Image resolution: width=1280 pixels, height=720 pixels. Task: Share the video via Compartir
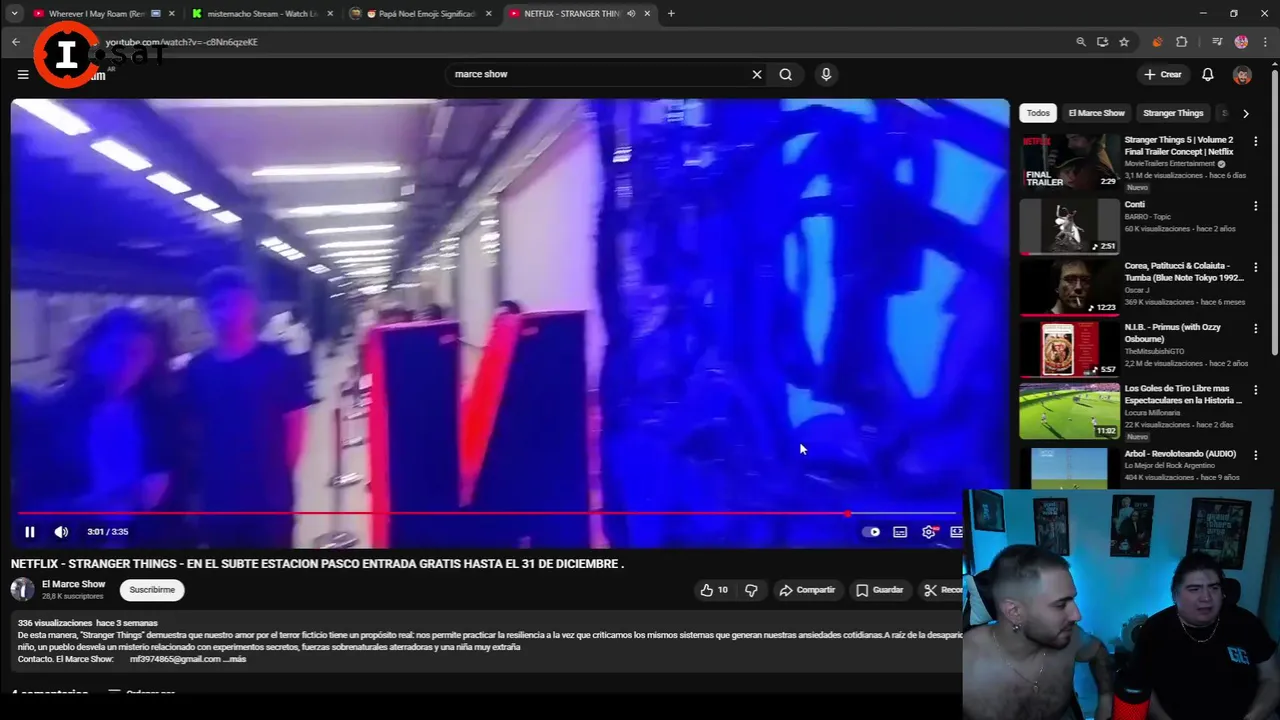coord(807,590)
